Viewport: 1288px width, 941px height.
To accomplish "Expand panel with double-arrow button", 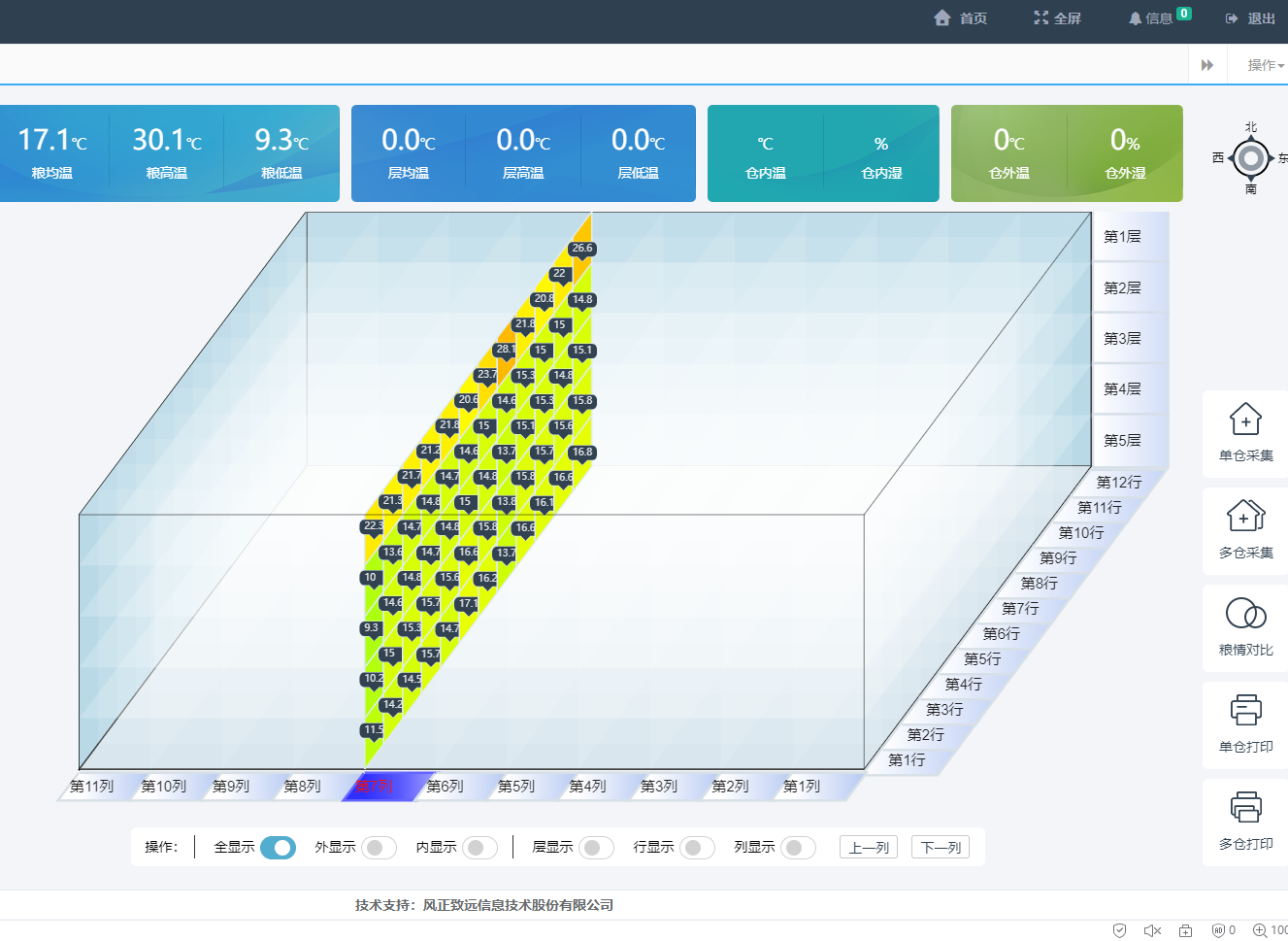I will (1207, 65).
